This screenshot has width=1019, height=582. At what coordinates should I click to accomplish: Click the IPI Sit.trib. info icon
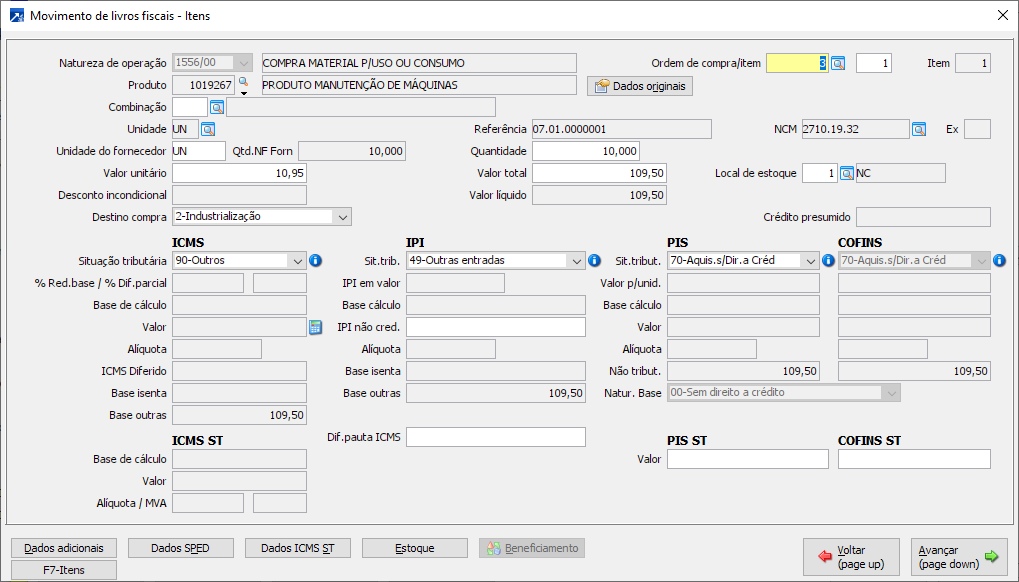[x=594, y=260]
